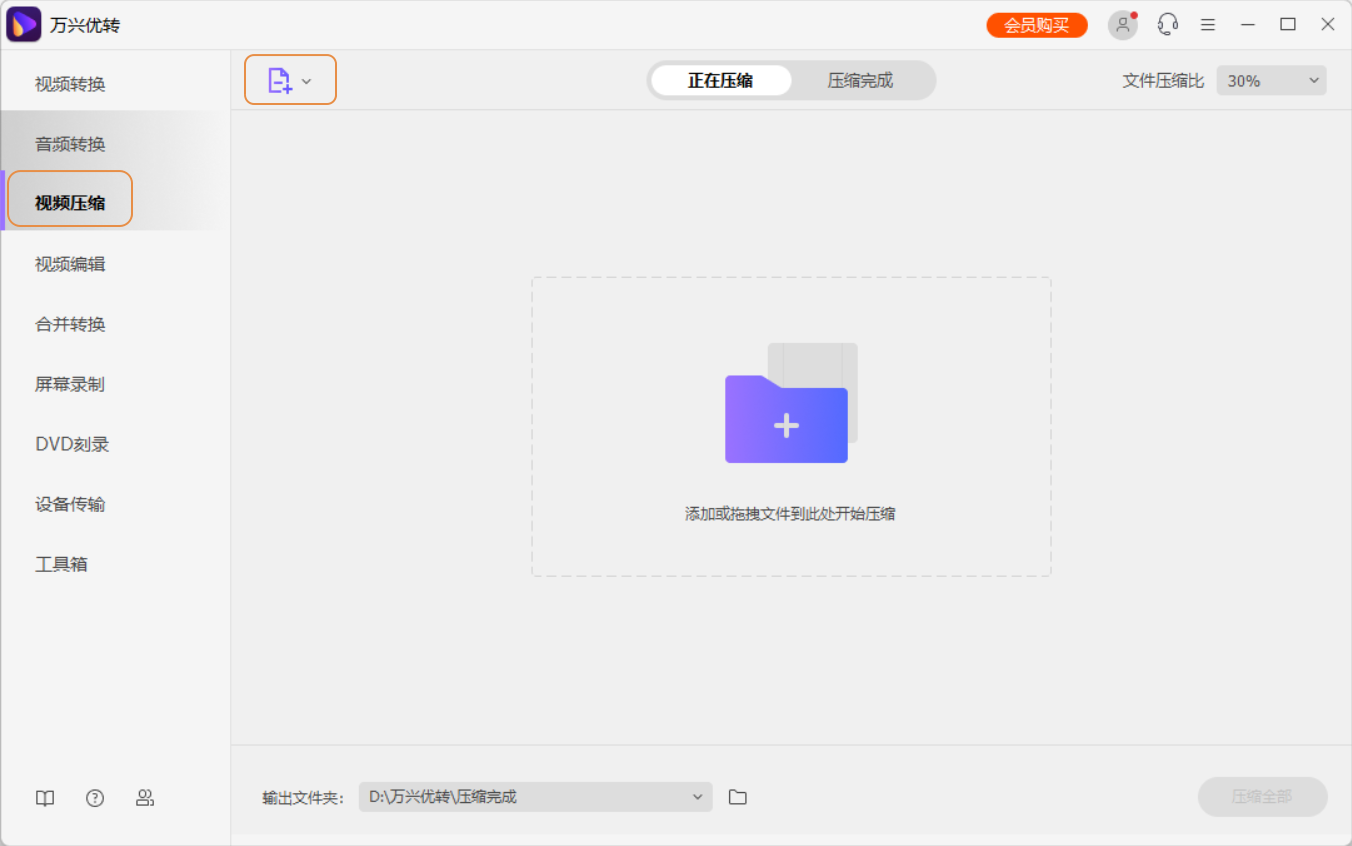Open the community icon at bottom left
This screenshot has width=1352, height=846.
(x=145, y=797)
